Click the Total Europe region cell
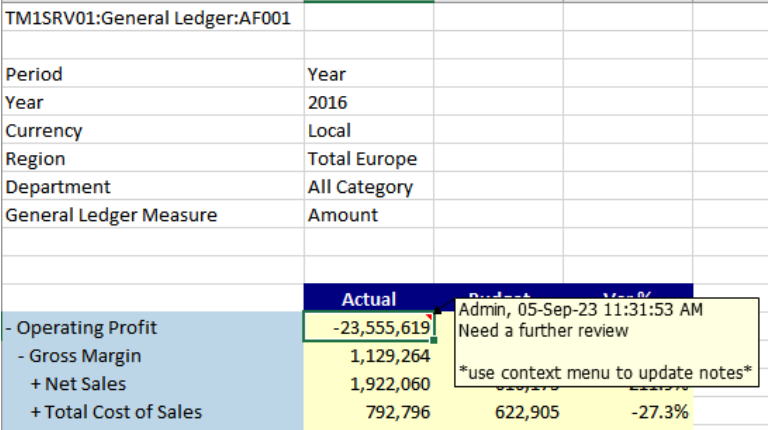 coord(369,159)
